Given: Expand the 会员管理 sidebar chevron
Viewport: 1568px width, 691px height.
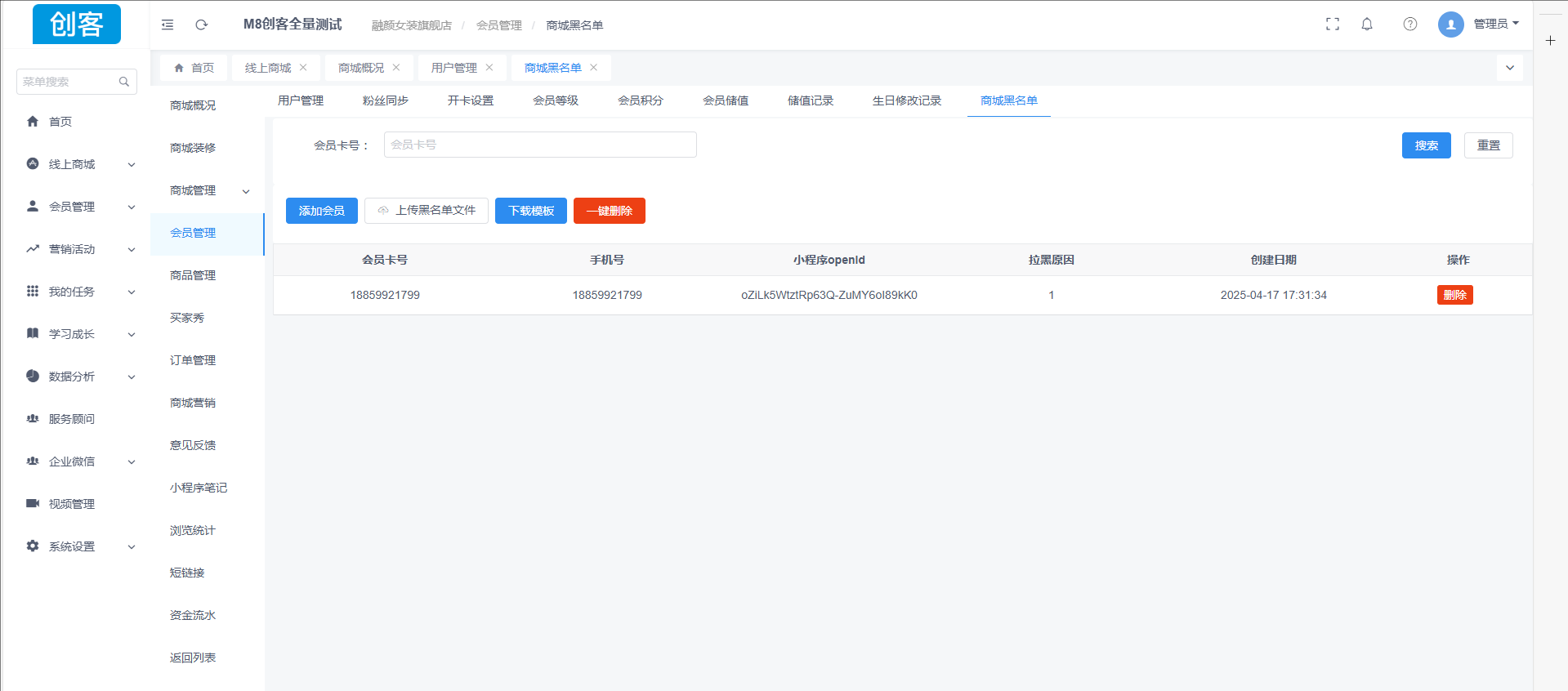Looking at the screenshot, I should click(132, 207).
